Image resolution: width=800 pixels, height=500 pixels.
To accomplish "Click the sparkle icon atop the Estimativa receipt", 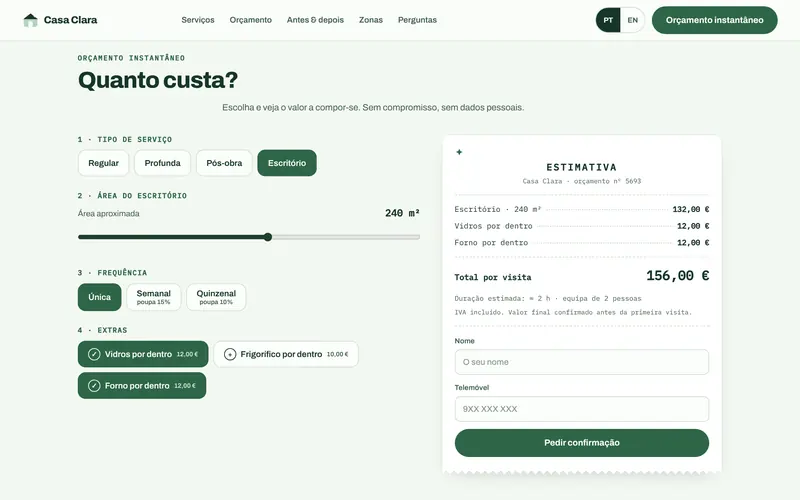I will point(459,152).
